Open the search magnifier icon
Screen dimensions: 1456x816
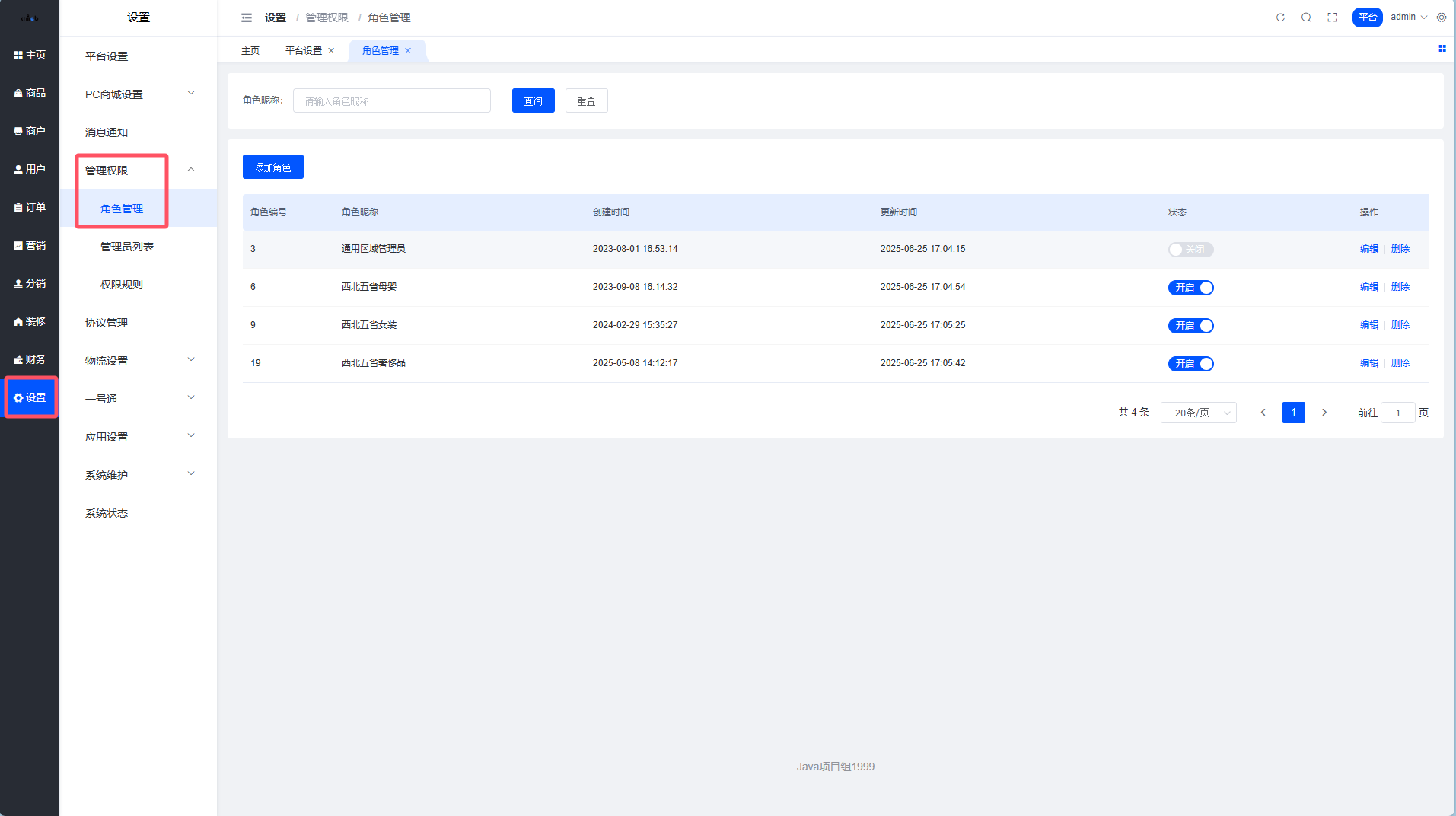pyautogui.click(x=1306, y=18)
